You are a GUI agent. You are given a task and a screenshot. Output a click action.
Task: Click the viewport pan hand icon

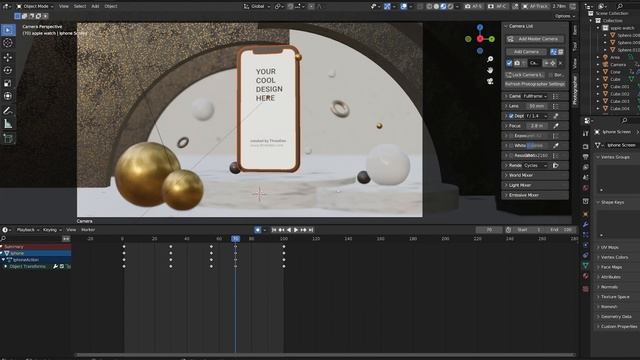[490, 70]
